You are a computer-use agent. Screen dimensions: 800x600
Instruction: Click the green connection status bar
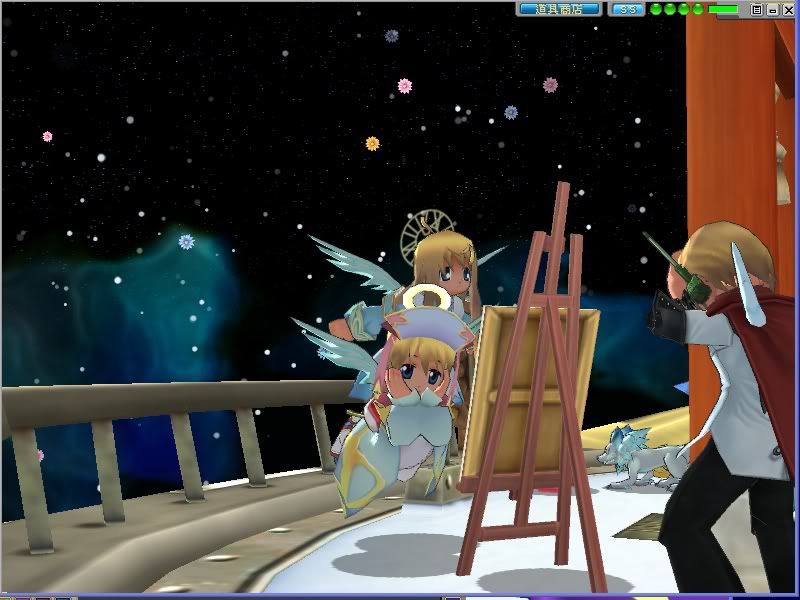tap(722, 9)
